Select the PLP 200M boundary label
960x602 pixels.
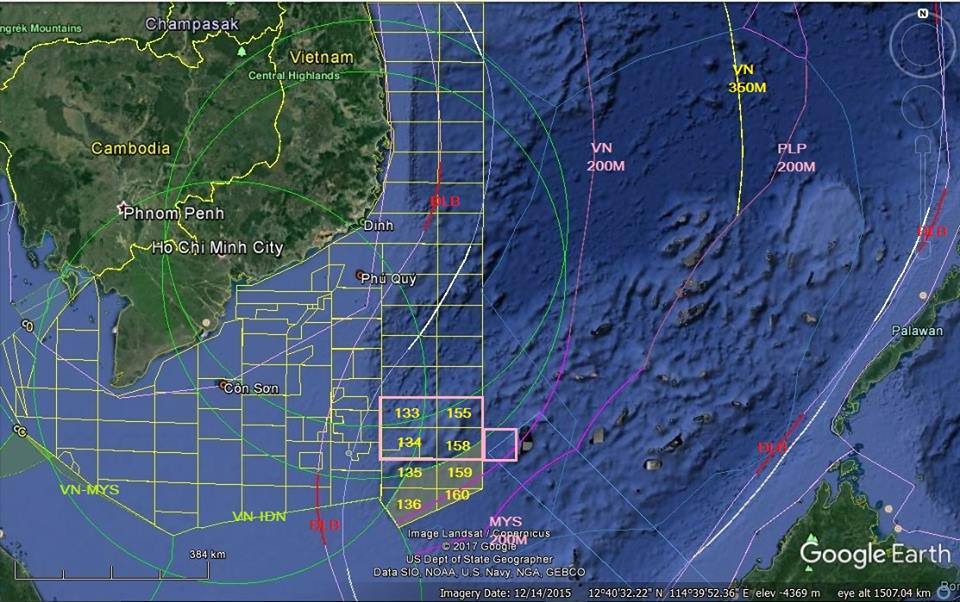tap(795, 157)
